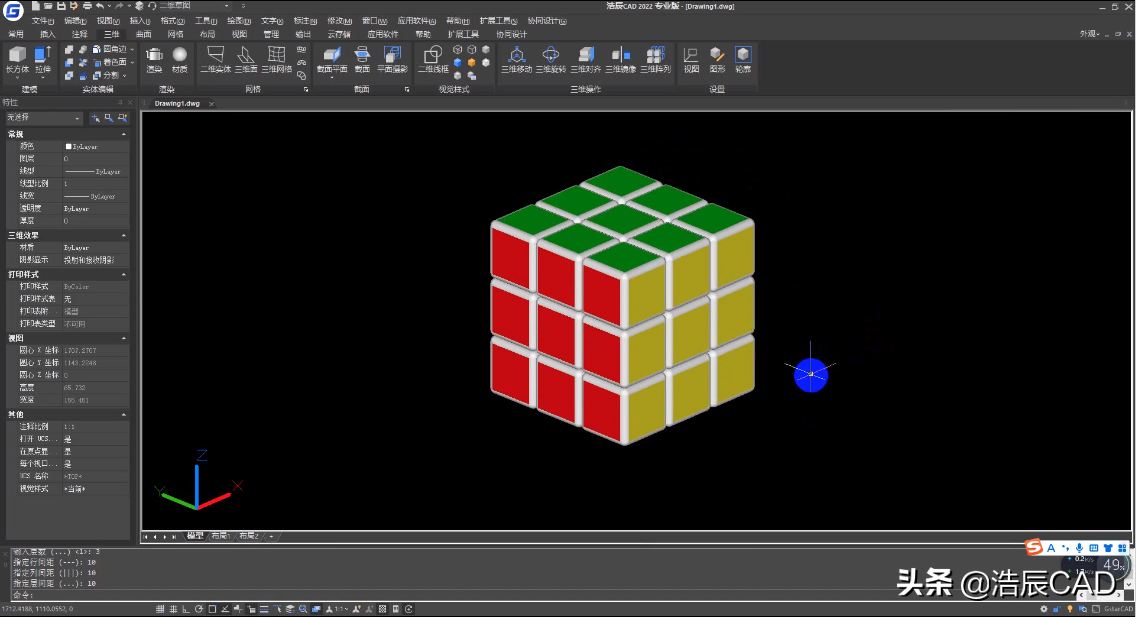The height and width of the screenshot is (617, 1136).
Task: Click the coordinates readout in status bar
Action: [x=36, y=609]
